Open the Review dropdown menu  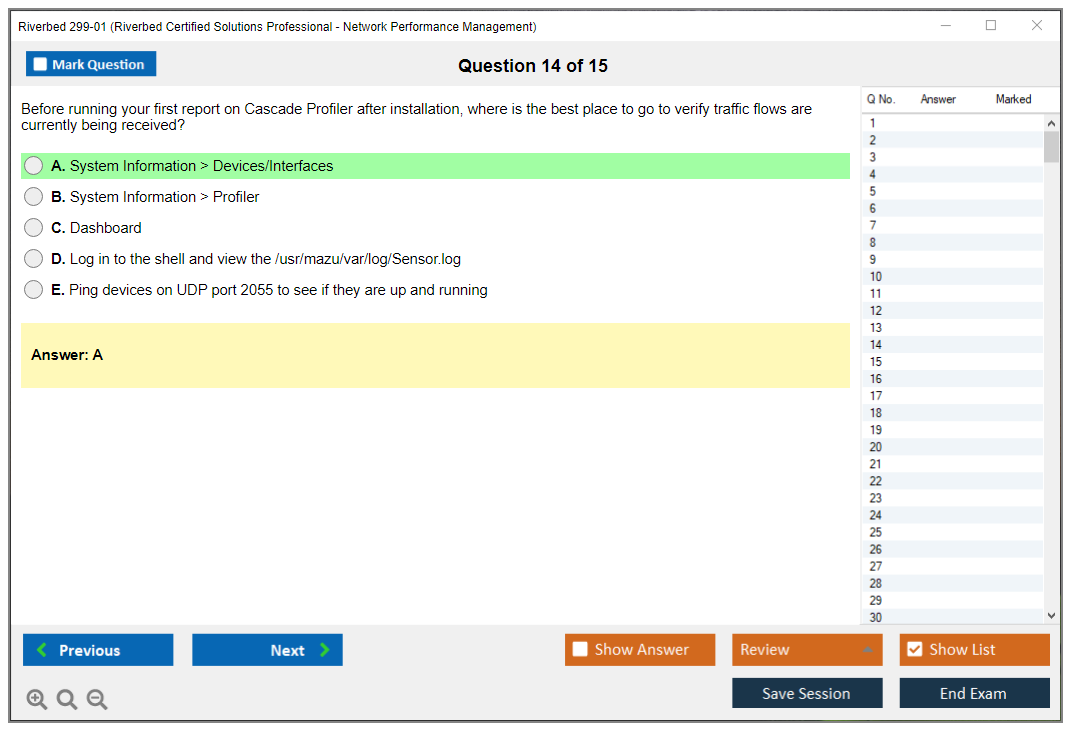coord(807,650)
